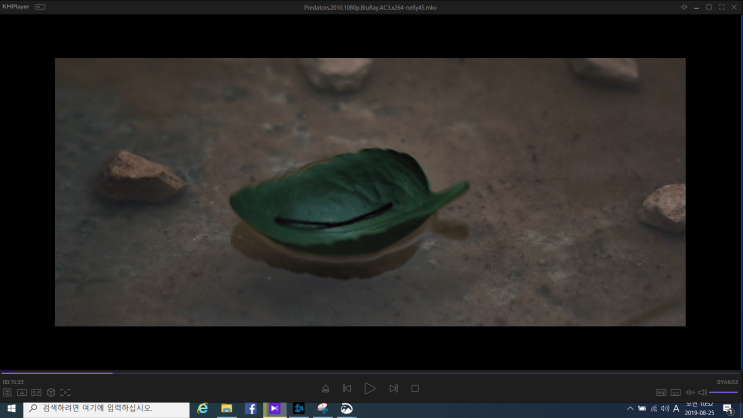The width and height of the screenshot is (743, 418).
Task: Open the network Wi-Fi tray icon
Action: [654, 409]
